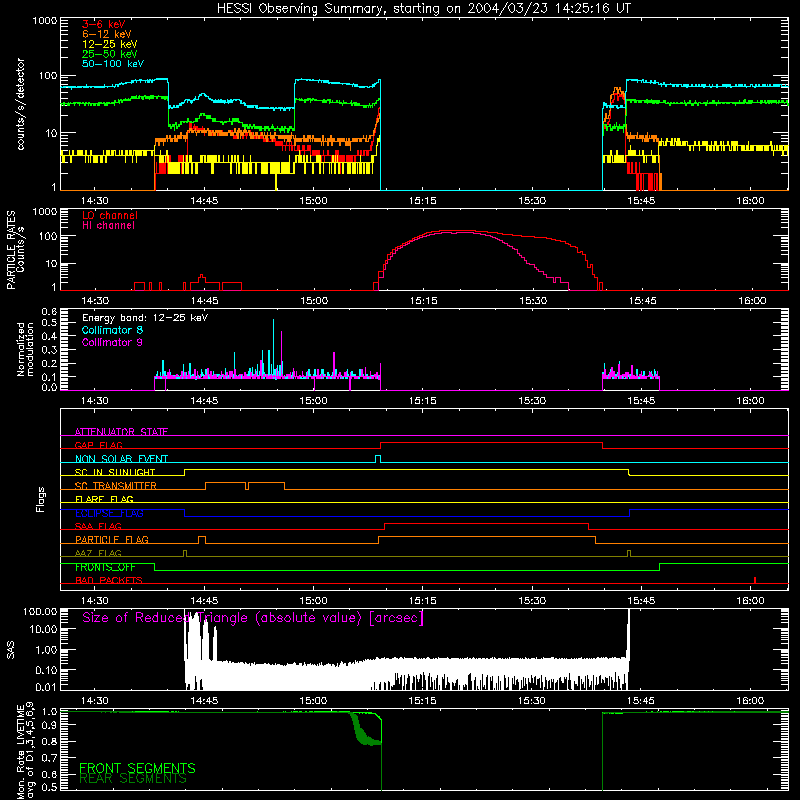Click the GAP_FLAG label
800x800 pixels.
tap(99, 445)
